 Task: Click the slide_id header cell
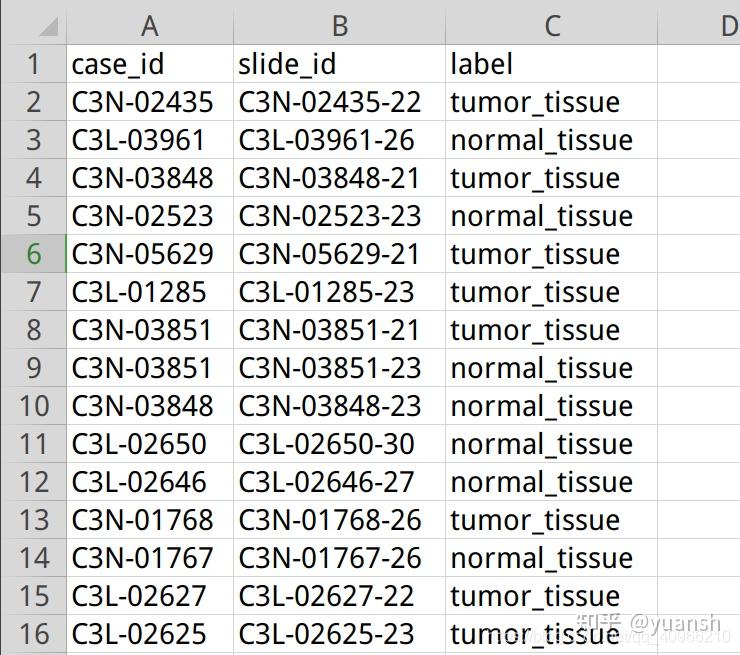click(338, 64)
